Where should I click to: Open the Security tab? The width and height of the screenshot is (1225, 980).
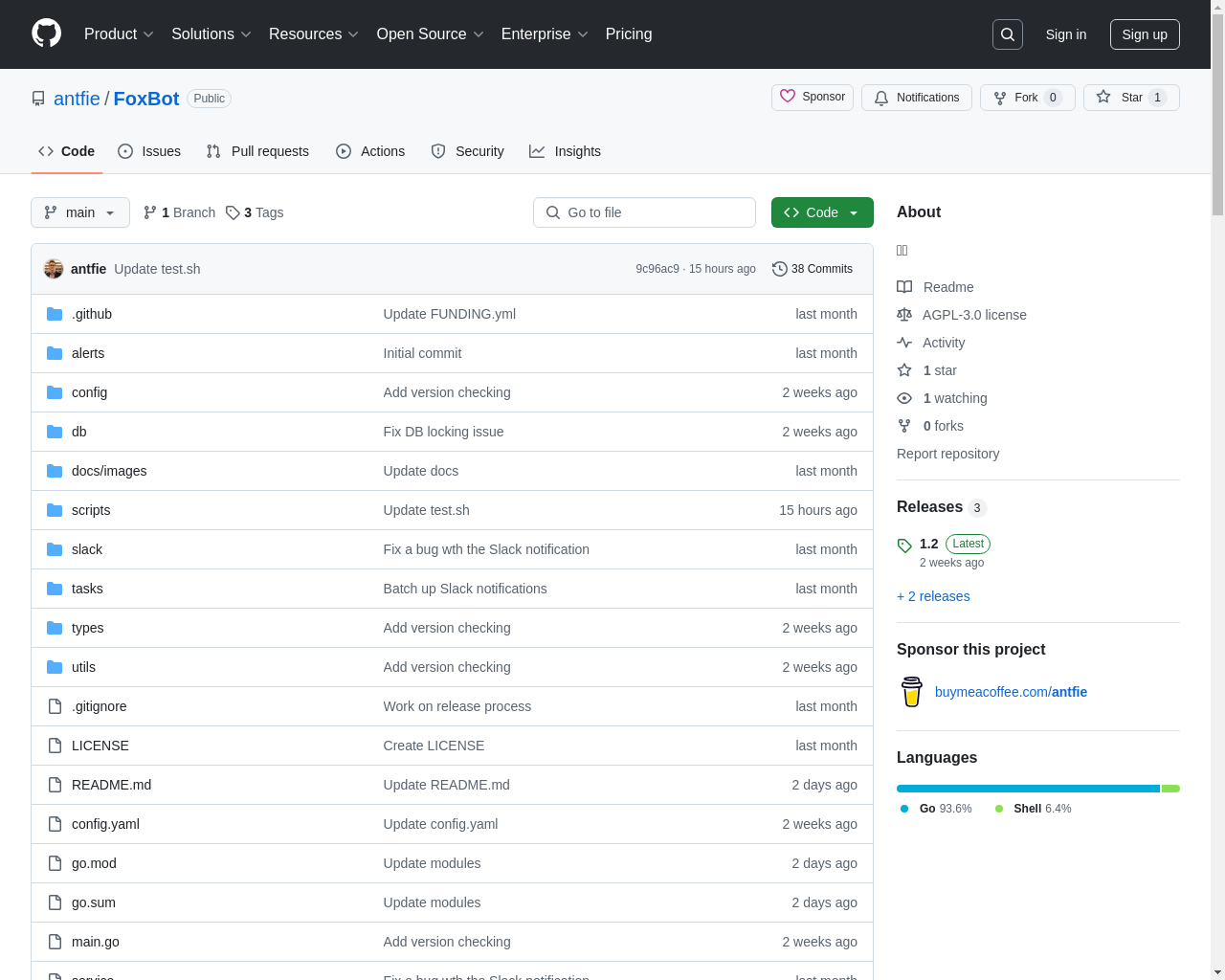tap(468, 151)
